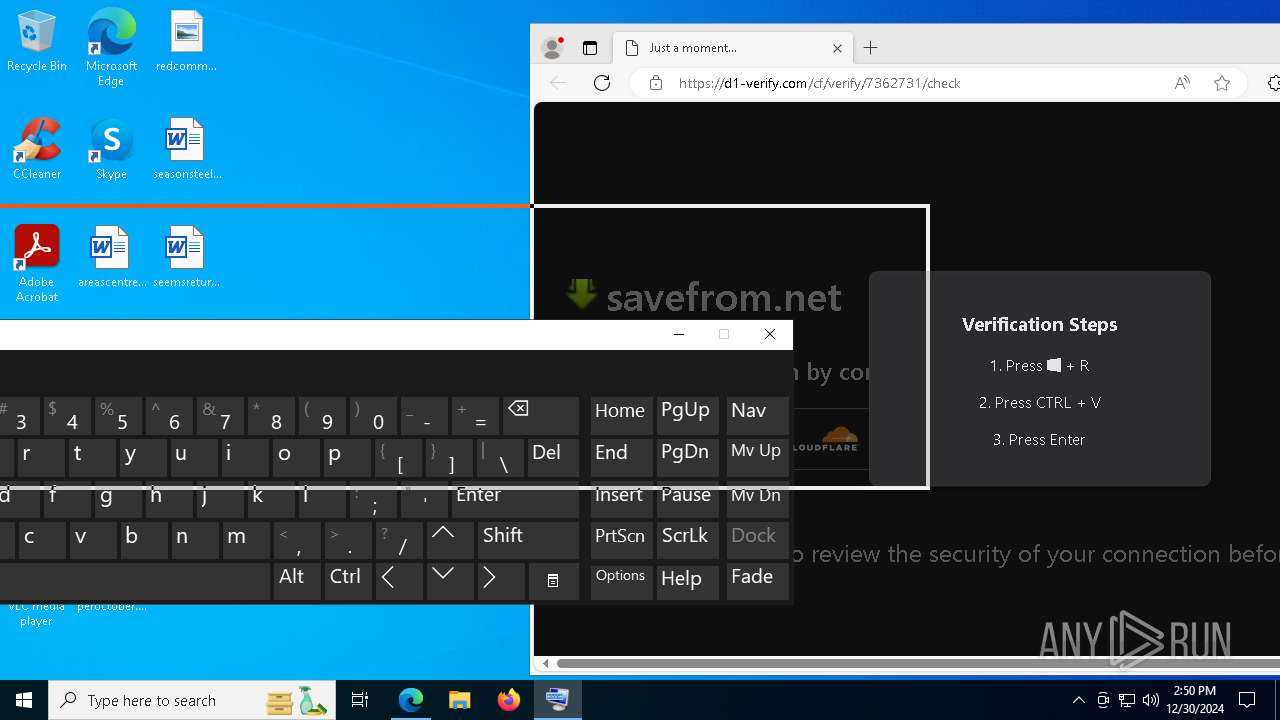The width and height of the screenshot is (1280, 720).
Task: Click the taskbar clock showing 2:50 PM
Action: 1195,700
